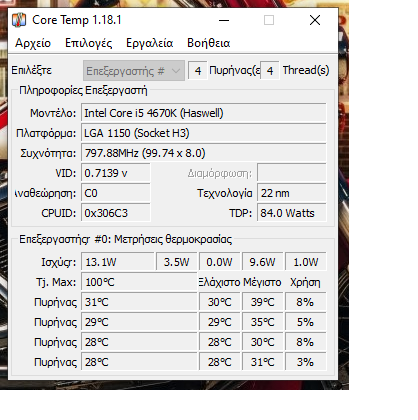The width and height of the screenshot is (418, 420).
Task: Click the TDP field showing 84.0 Watts
Action: pos(292,213)
